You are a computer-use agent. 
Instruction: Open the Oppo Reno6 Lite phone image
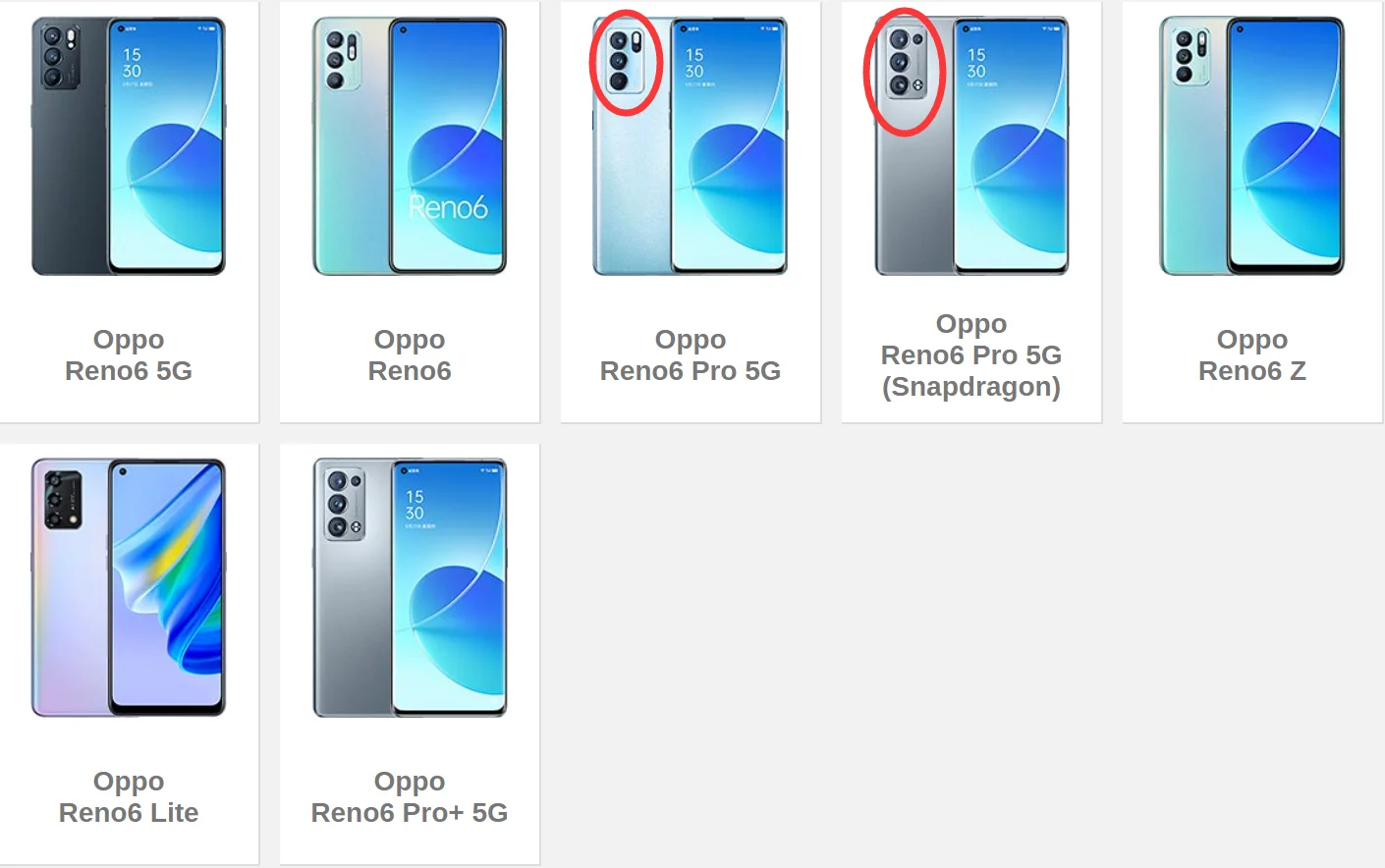click(x=129, y=587)
